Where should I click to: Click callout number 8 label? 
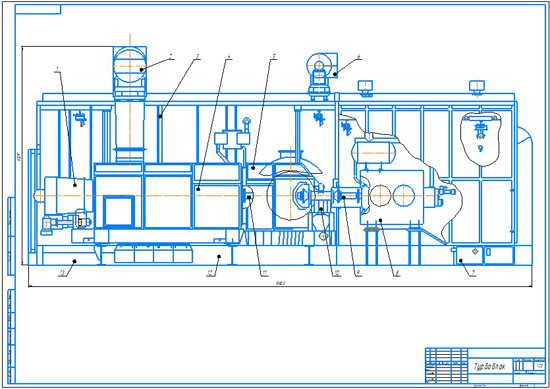[397, 273]
